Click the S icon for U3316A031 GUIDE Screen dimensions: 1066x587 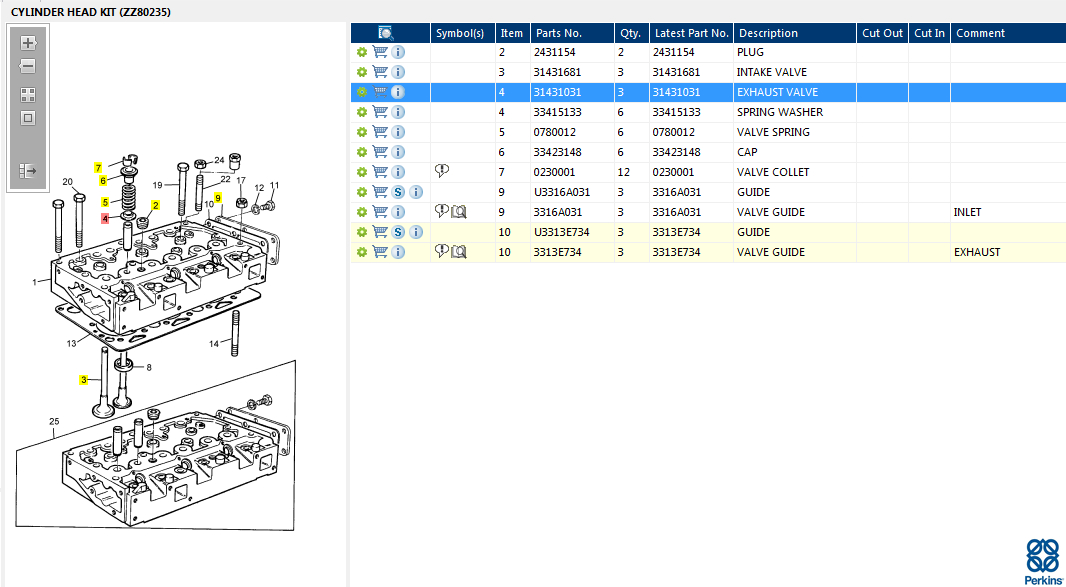pos(398,192)
